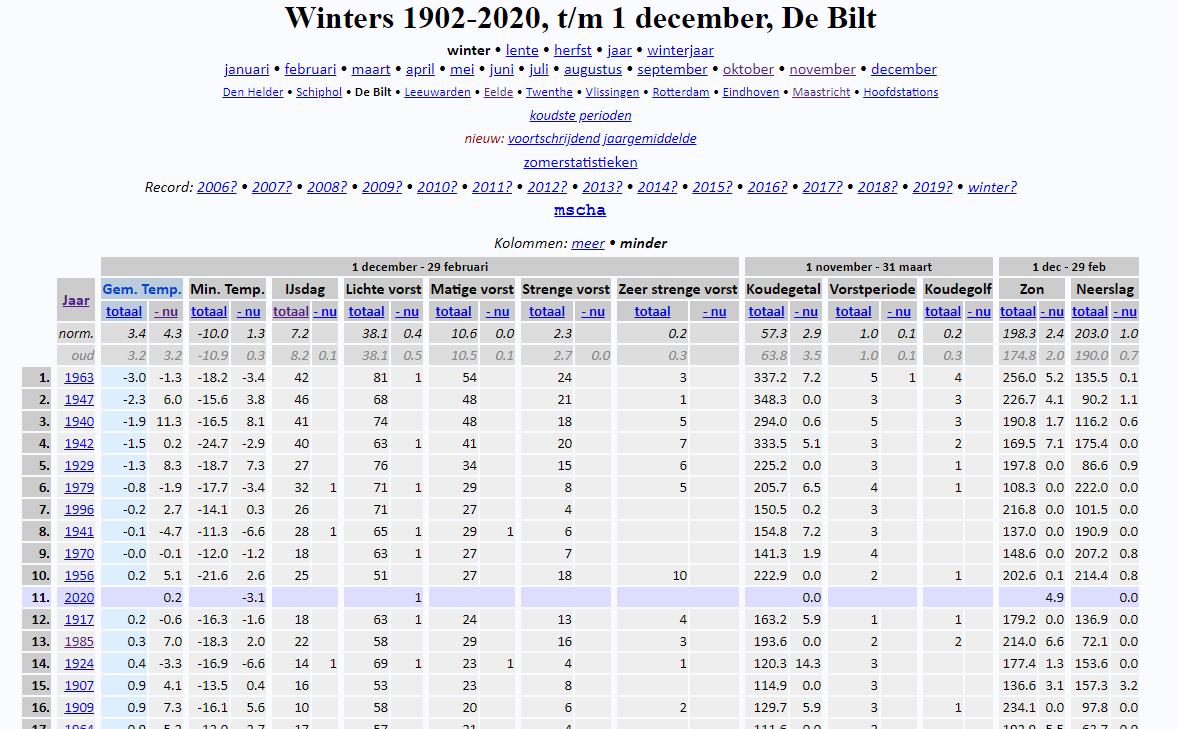Sort by Zeer strenge vorst totaal
This screenshot has width=1178, height=729.
point(652,311)
